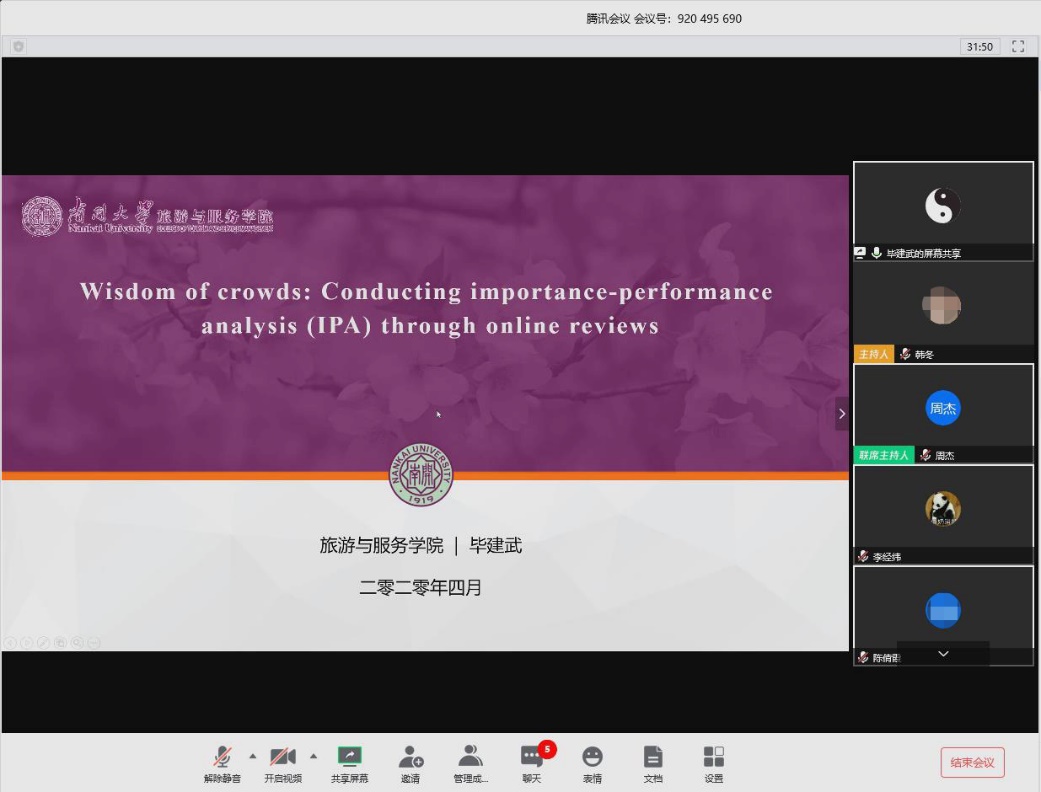This screenshot has width=1041, height=792.
Task: Start screen sharing (共享屏幕)
Action: pyautogui.click(x=349, y=763)
